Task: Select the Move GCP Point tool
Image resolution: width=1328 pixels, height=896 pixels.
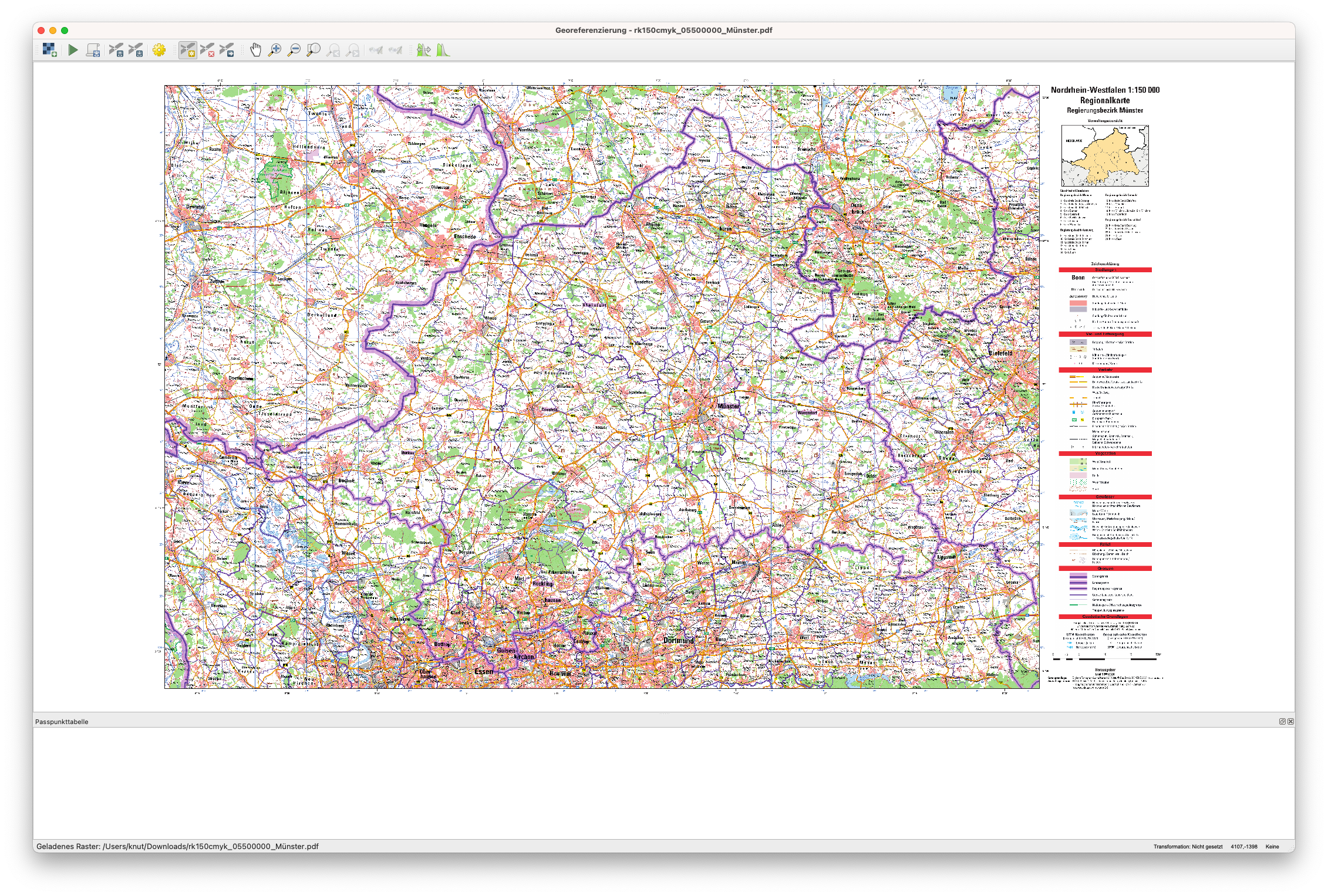Action: tap(227, 50)
